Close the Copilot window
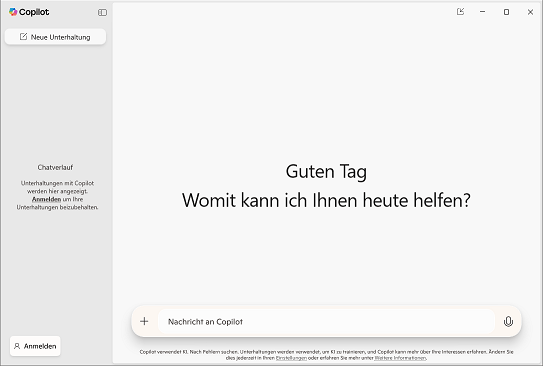Screen dimensions: 543x366 530,12
